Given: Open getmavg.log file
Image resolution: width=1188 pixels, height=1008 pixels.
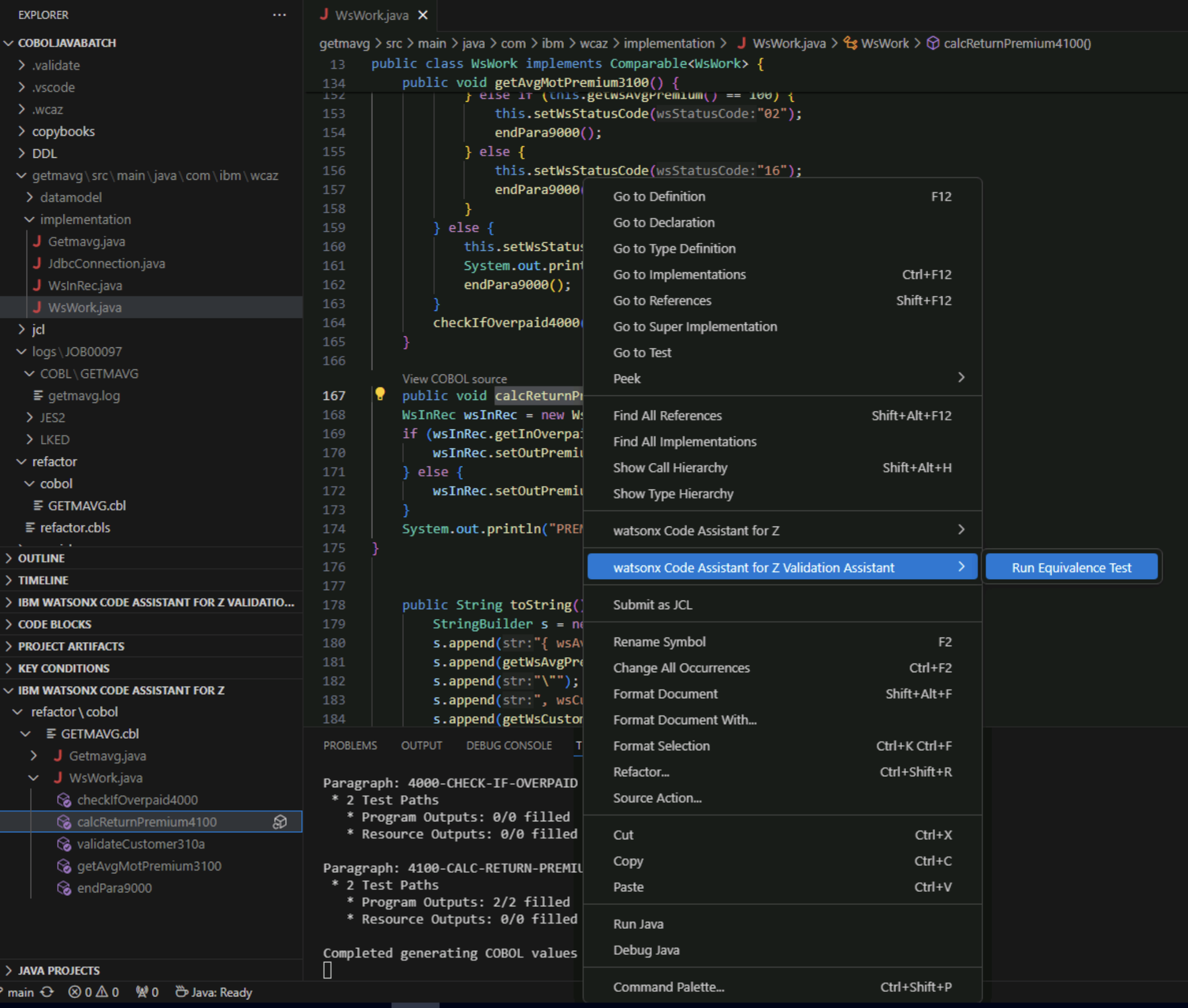Looking at the screenshot, I should 84,396.
